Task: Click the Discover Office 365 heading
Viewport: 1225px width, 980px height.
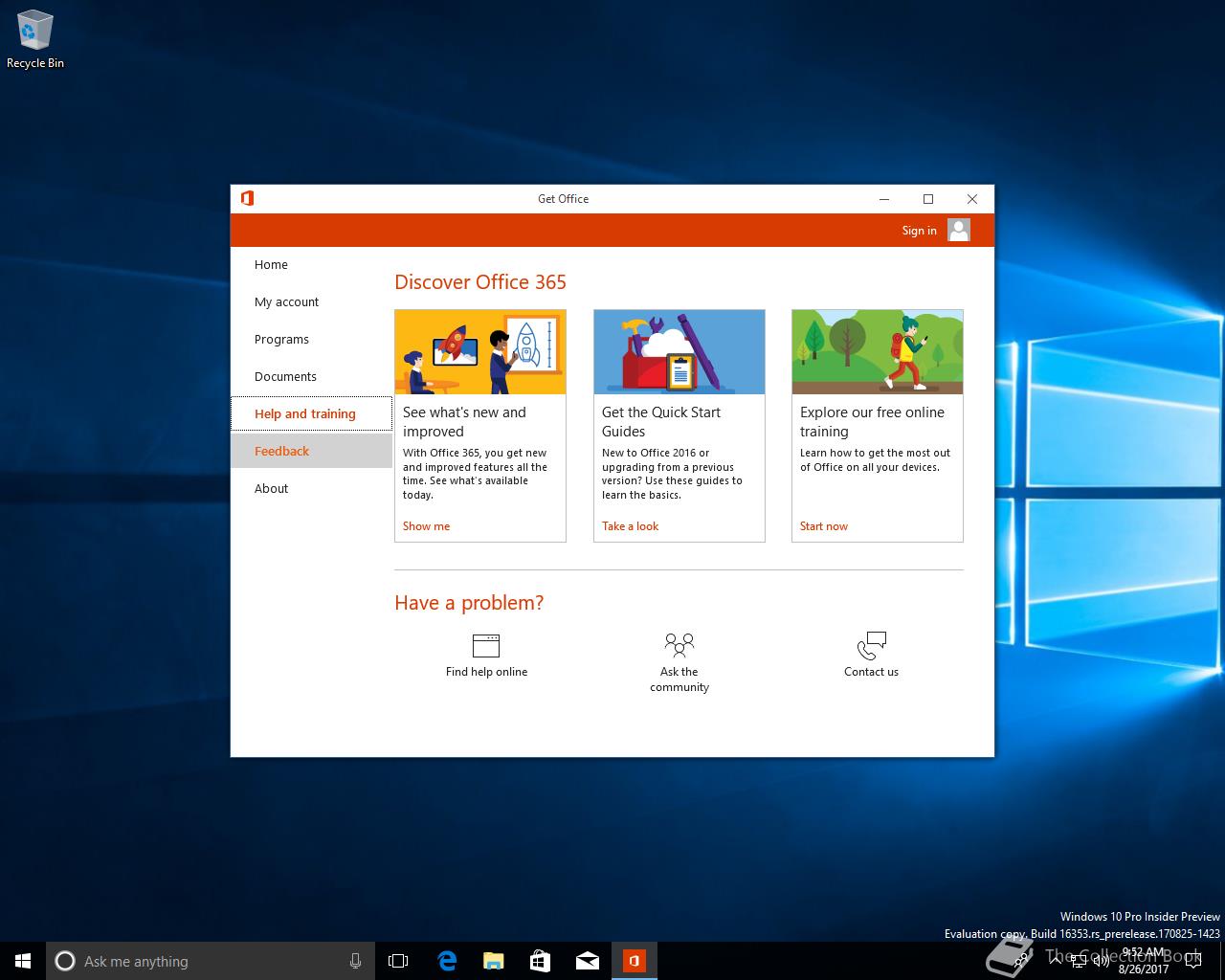Action: point(480,282)
